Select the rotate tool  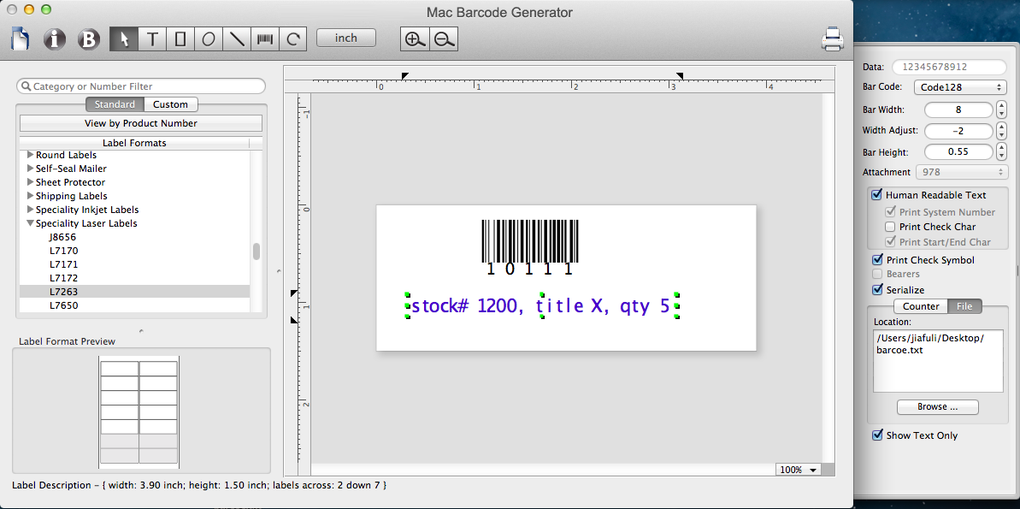[293, 39]
